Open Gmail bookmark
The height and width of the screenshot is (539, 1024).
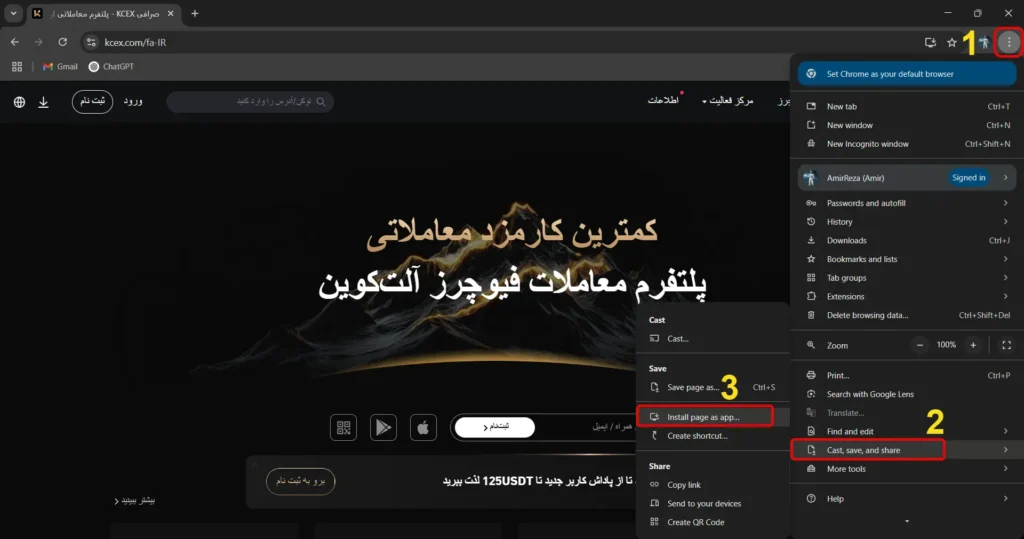pyautogui.click(x=60, y=67)
